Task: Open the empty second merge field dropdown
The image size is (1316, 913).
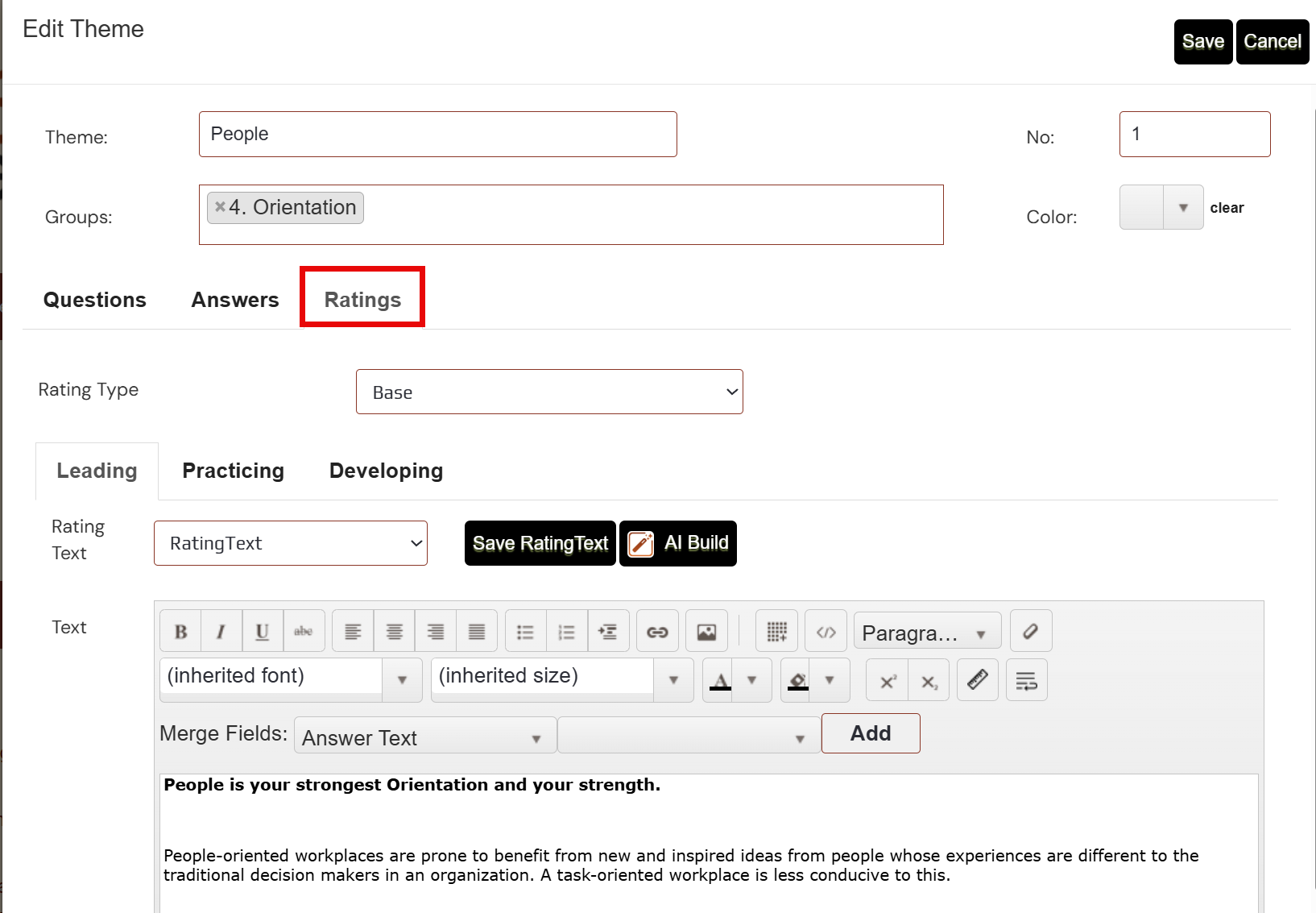Action: click(x=689, y=736)
